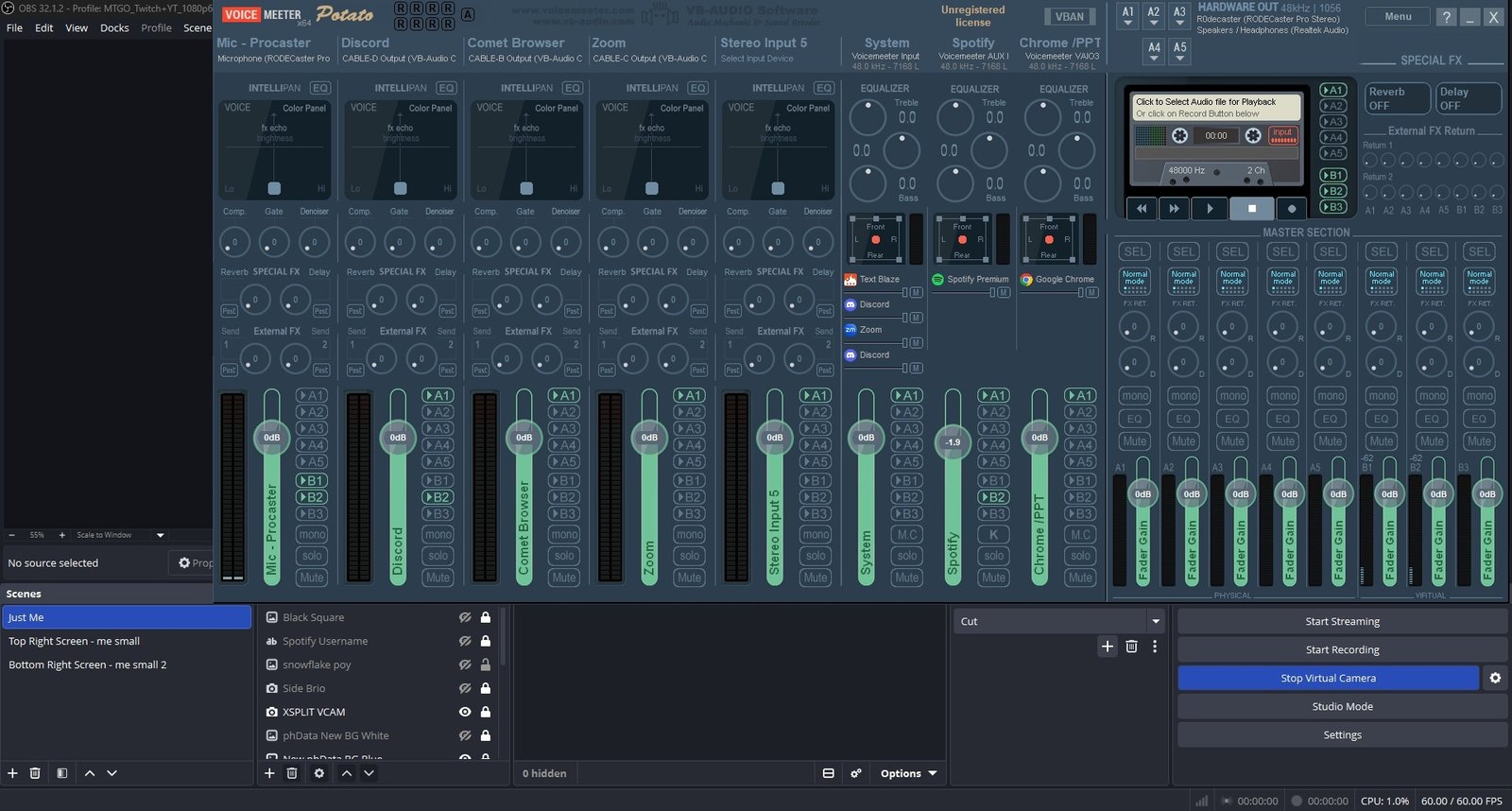Stop the Voicemeeter cassette recorder

coord(1252,208)
